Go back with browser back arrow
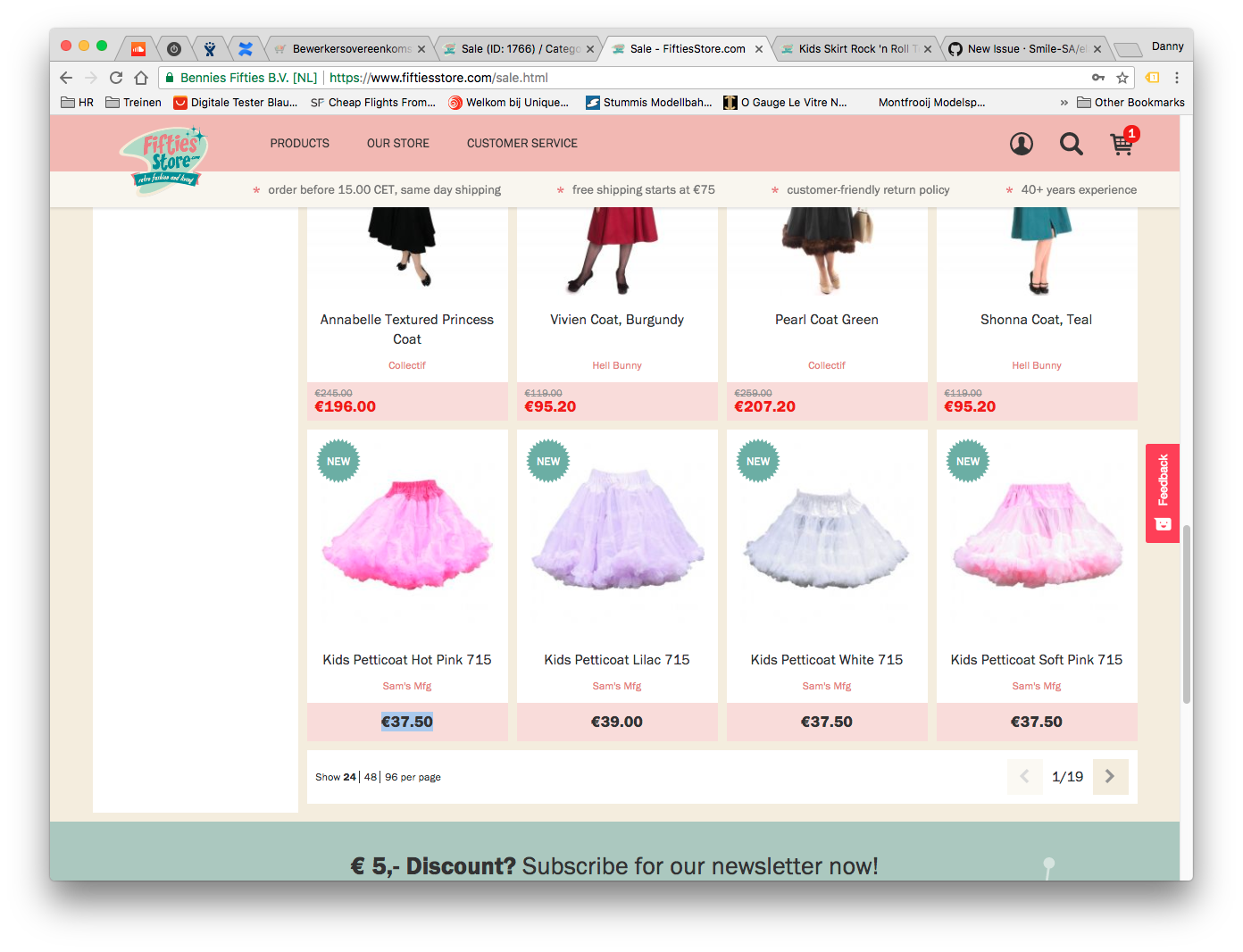 [66, 78]
